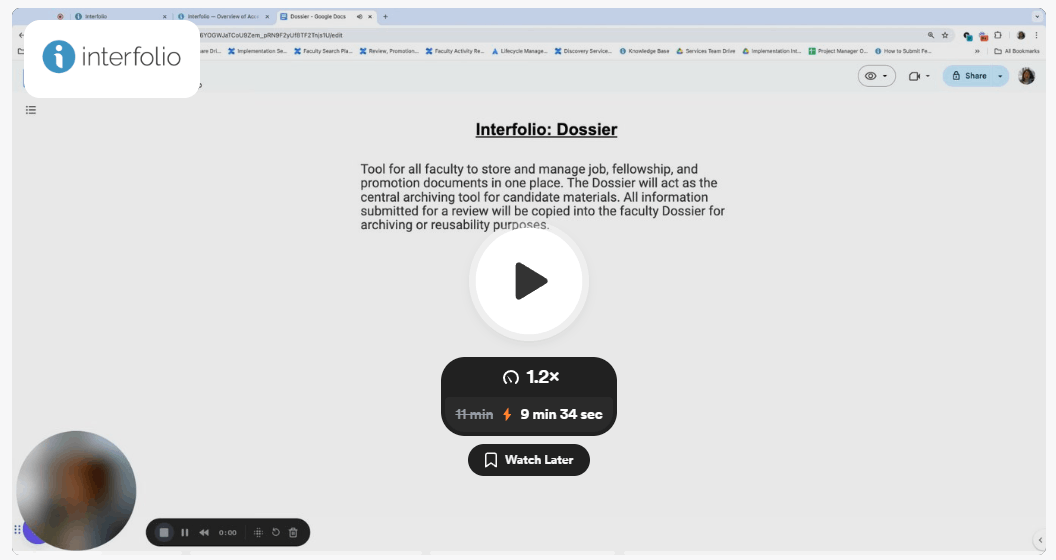Expand the video camera meeting dropdown
Image resolution: width=1056 pixels, height=560 pixels.
919,76
